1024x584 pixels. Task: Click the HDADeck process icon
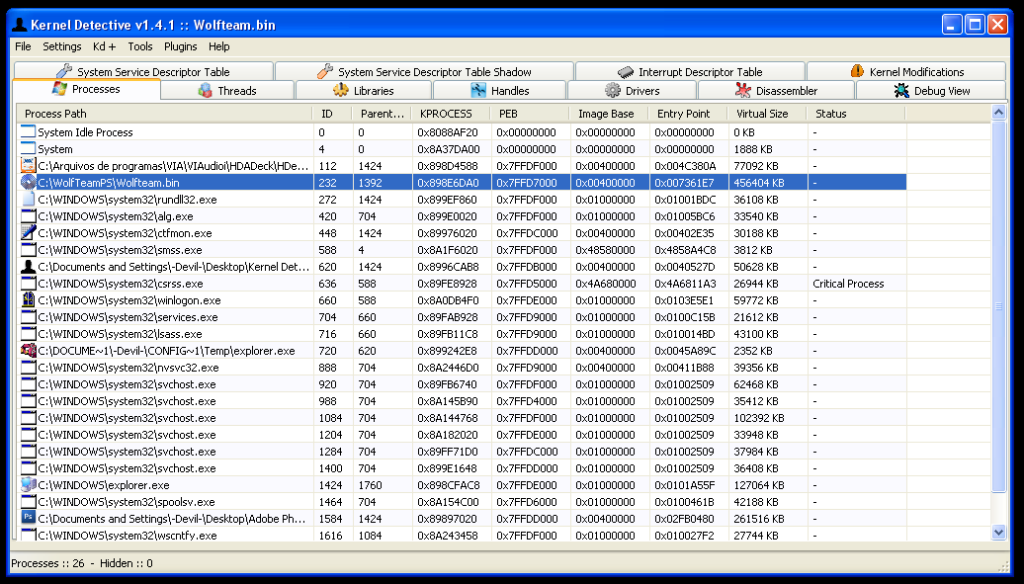click(x=28, y=166)
